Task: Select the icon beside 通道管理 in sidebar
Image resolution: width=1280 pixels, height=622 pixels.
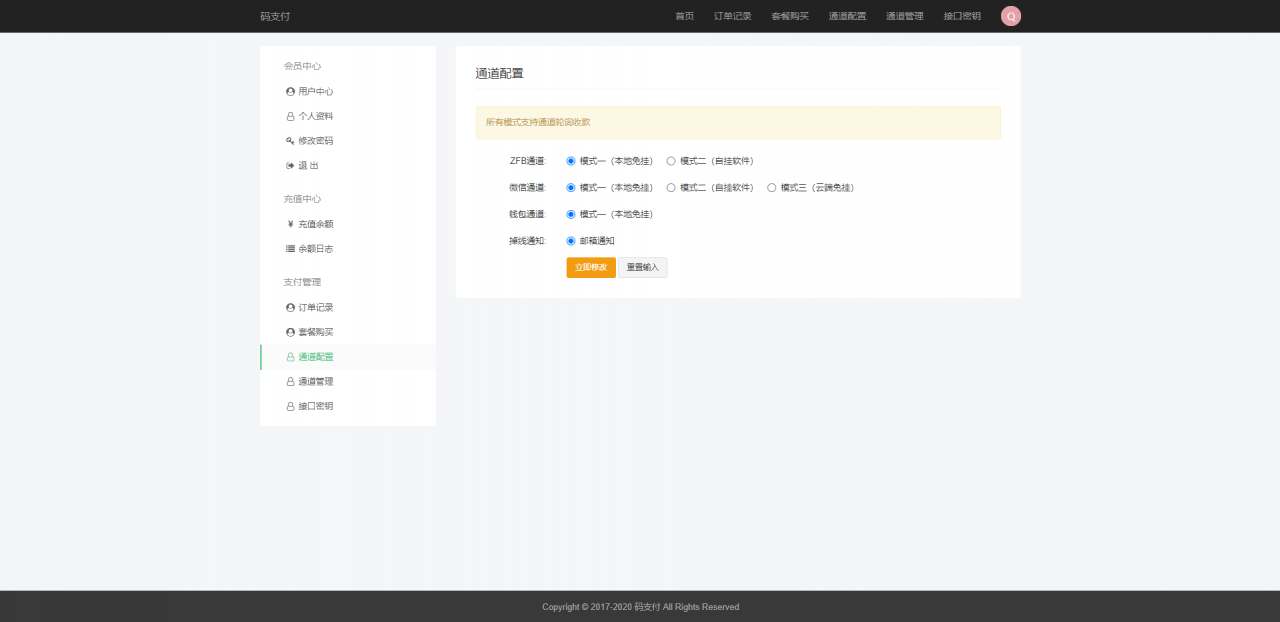Action: click(289, 381)
